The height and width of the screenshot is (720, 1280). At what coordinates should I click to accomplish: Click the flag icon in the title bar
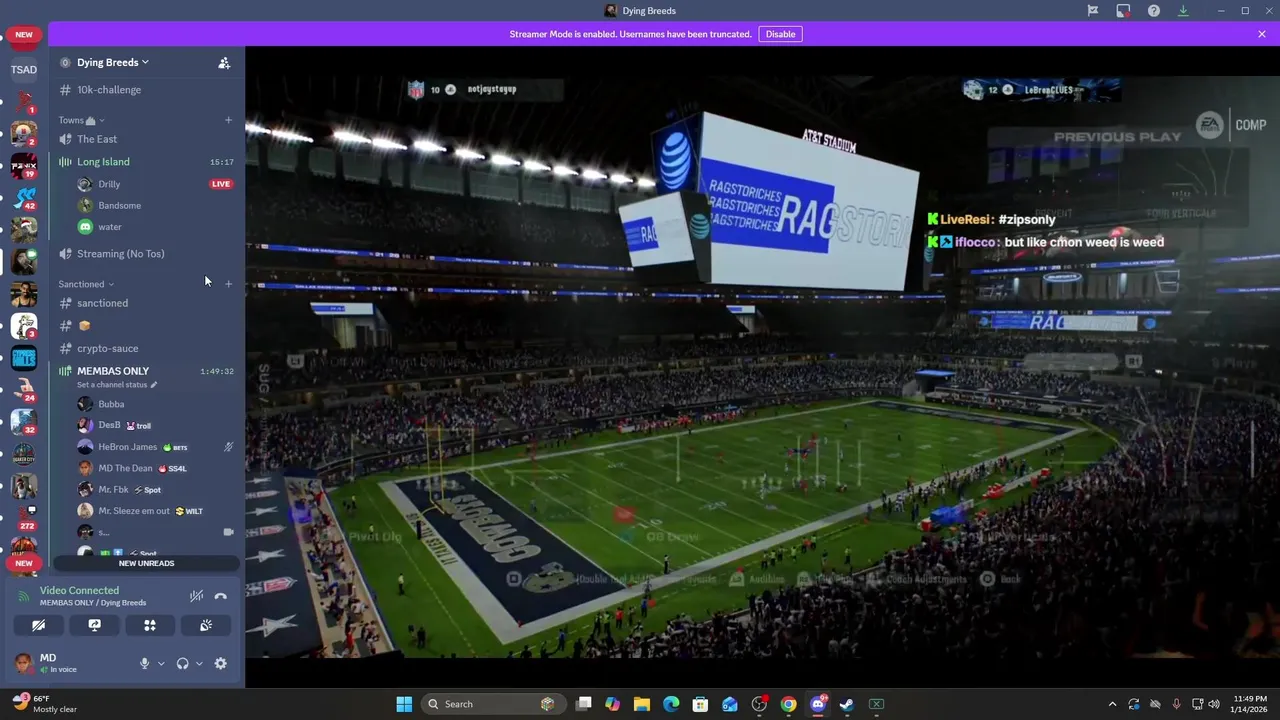click(1093, 11)
